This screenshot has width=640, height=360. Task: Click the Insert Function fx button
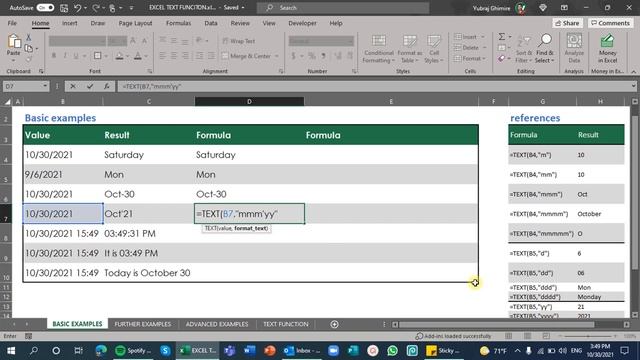107,86
